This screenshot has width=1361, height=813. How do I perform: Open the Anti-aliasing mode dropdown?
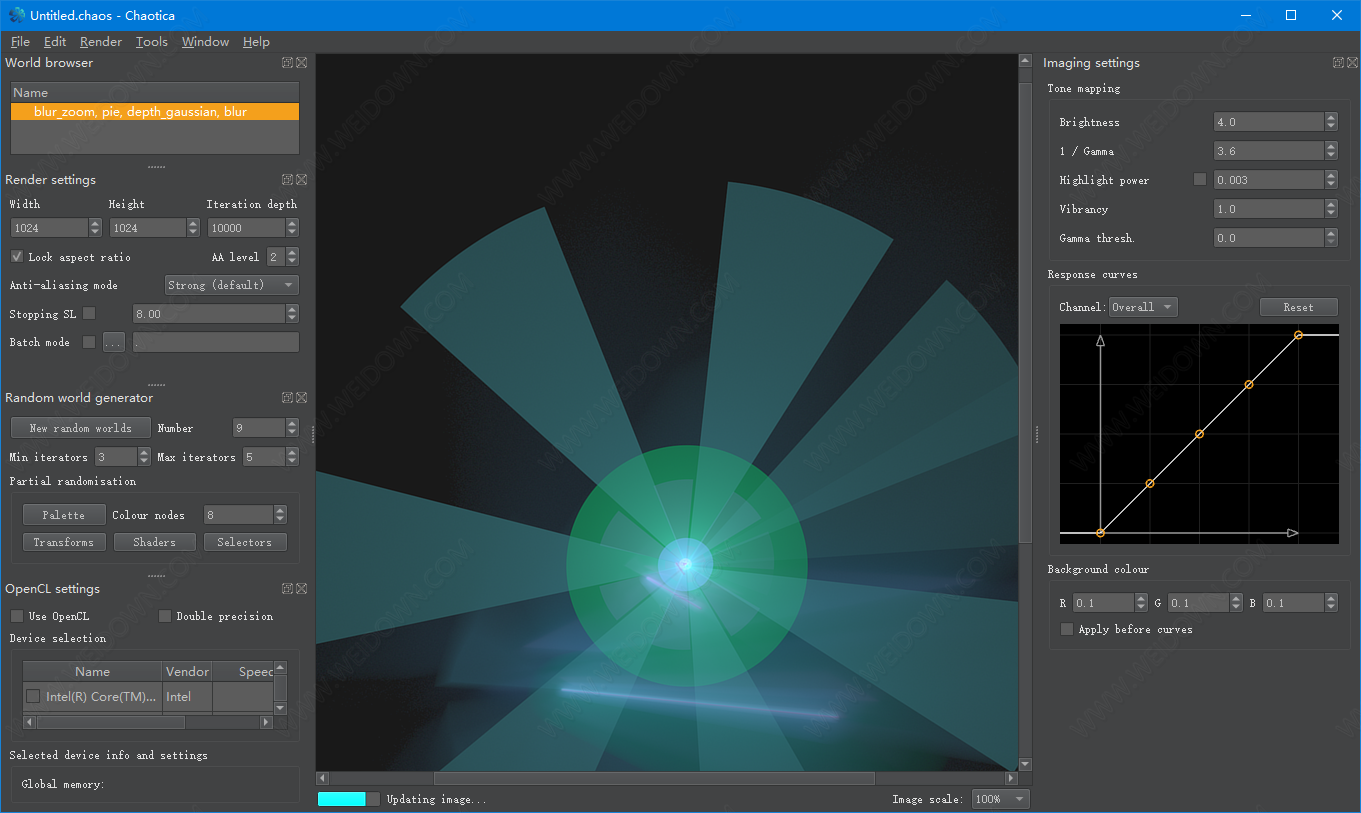click(231, 285)
